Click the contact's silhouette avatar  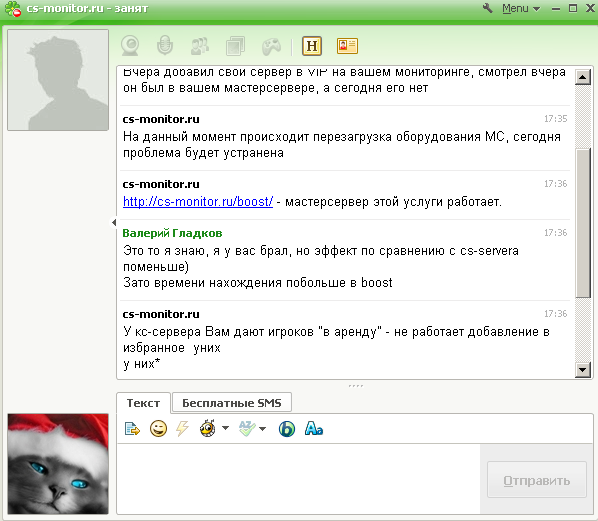pyautogui.click(x=58, y=80)
